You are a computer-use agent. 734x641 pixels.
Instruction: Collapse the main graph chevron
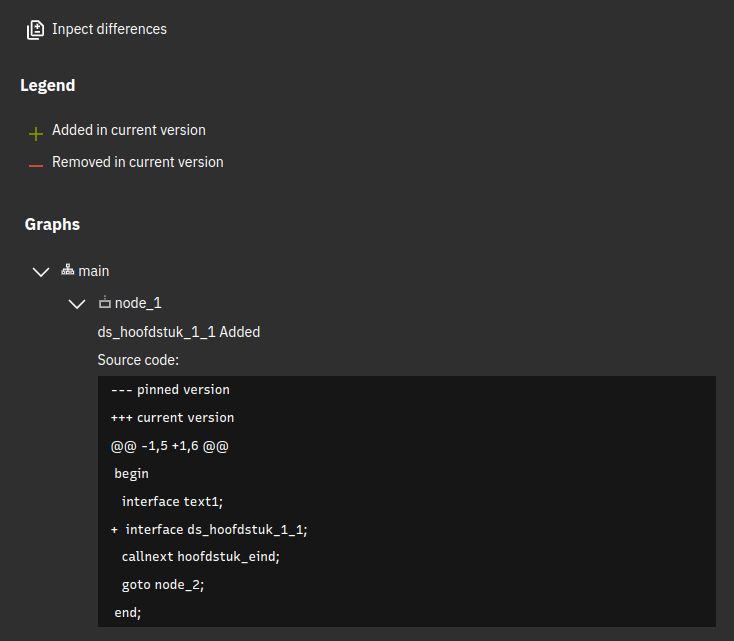[x=41, y=272]
